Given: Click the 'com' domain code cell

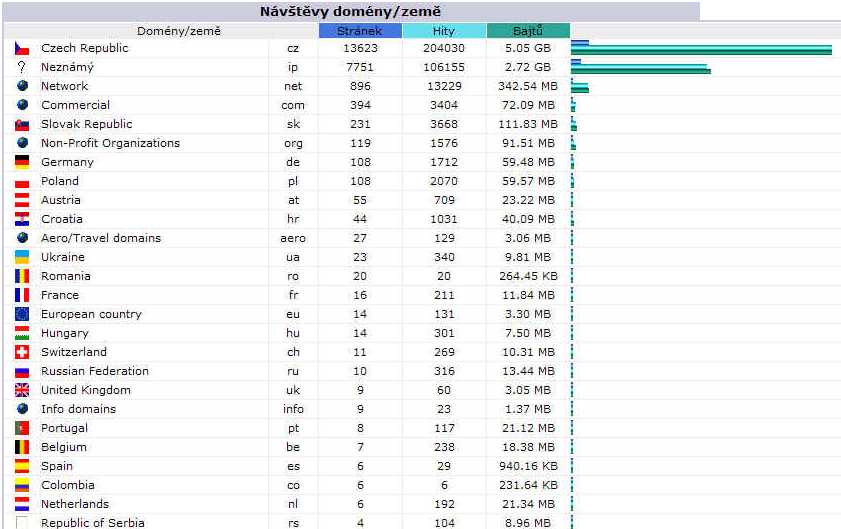Looking at the screenshot, I should pyautogui.click(x=293, y=105).
